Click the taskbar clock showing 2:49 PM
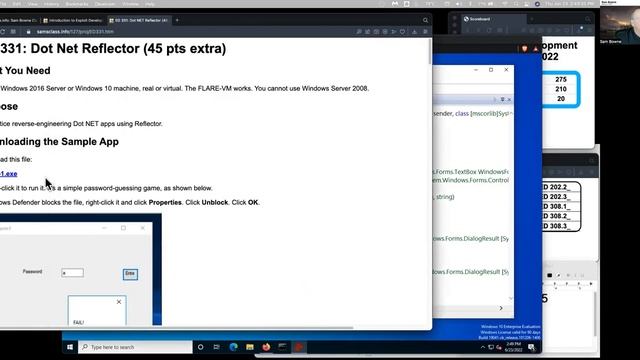Viewport: 640px width, 360px height. coord(513,347)
